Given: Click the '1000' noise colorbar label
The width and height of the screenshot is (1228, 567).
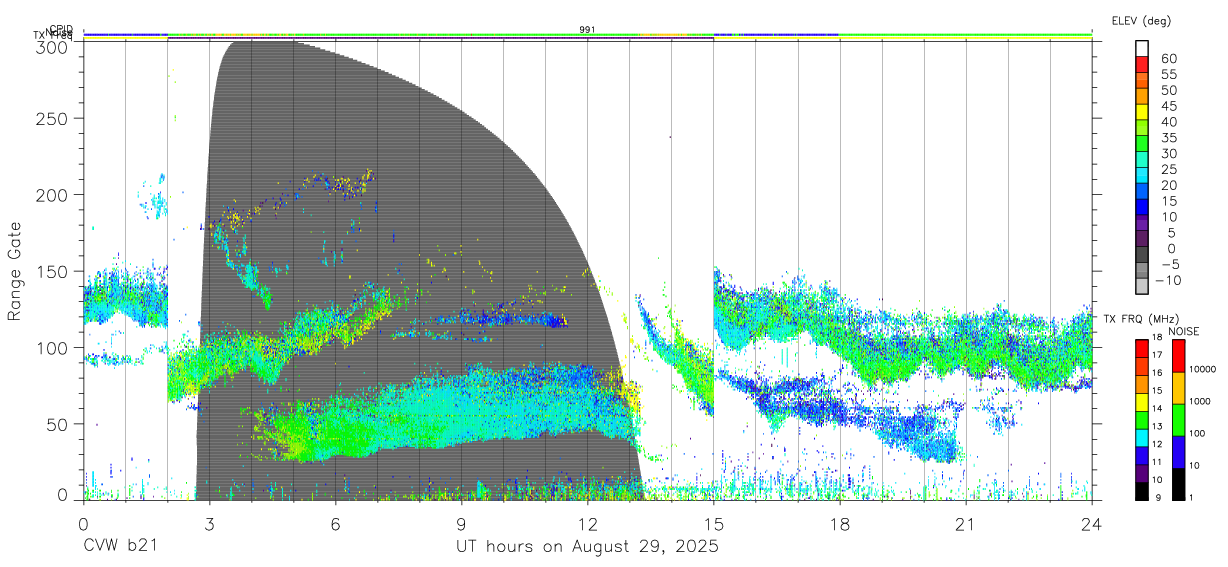Looking at the screenshot, I should tap(1200, 402).
